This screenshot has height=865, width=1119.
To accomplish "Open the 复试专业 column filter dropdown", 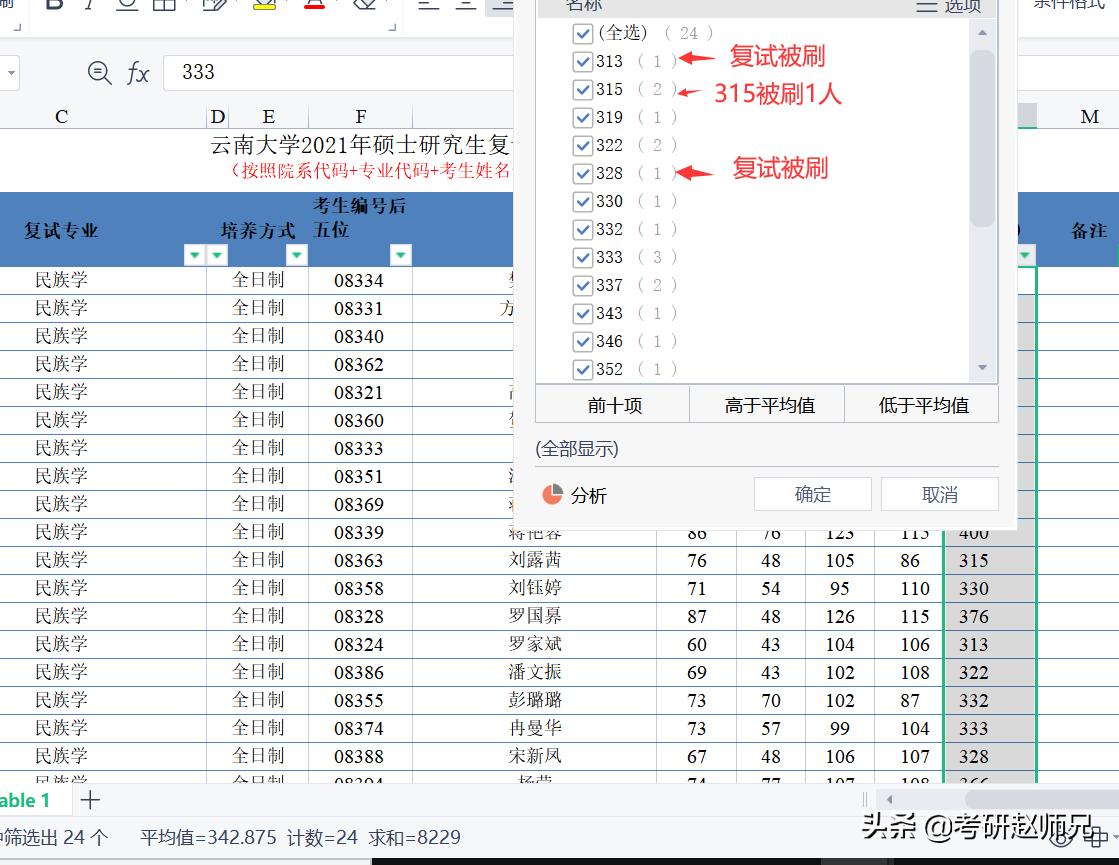I will 194,254.
